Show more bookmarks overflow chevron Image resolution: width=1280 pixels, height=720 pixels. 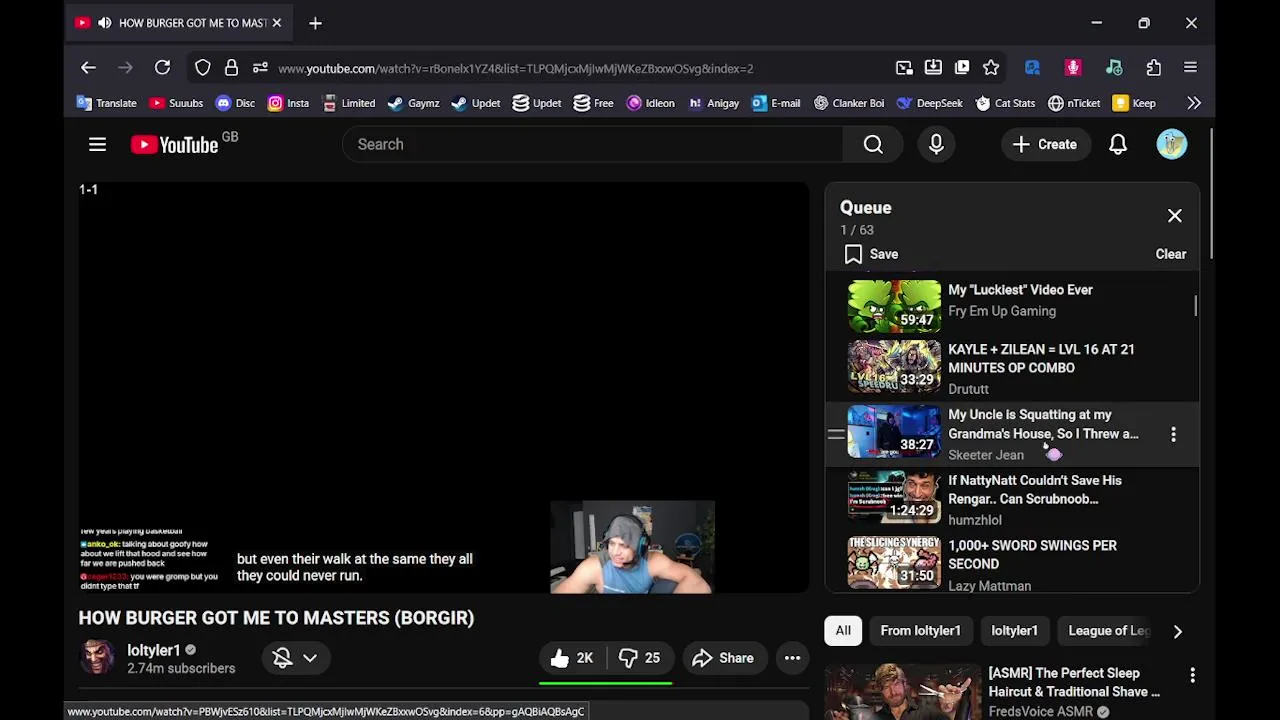click(1193, 103)
